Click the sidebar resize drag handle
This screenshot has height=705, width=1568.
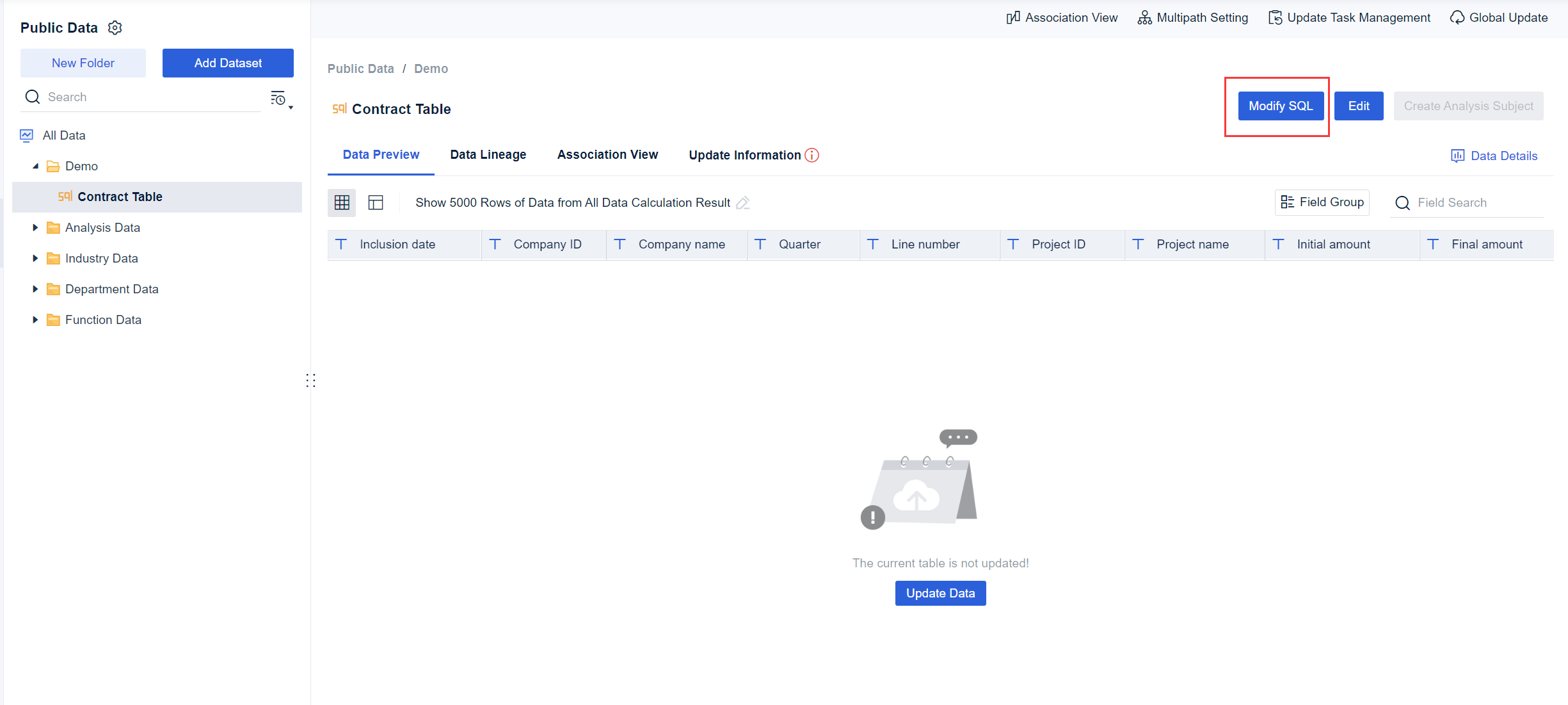310,381
